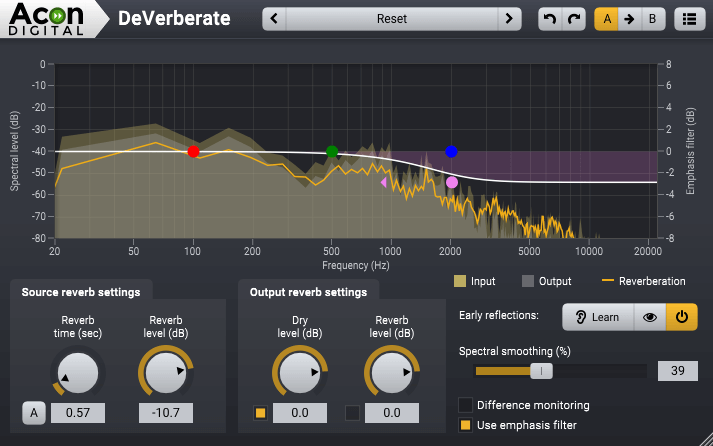Switch to the B settings slot

[x=653, y=19]
